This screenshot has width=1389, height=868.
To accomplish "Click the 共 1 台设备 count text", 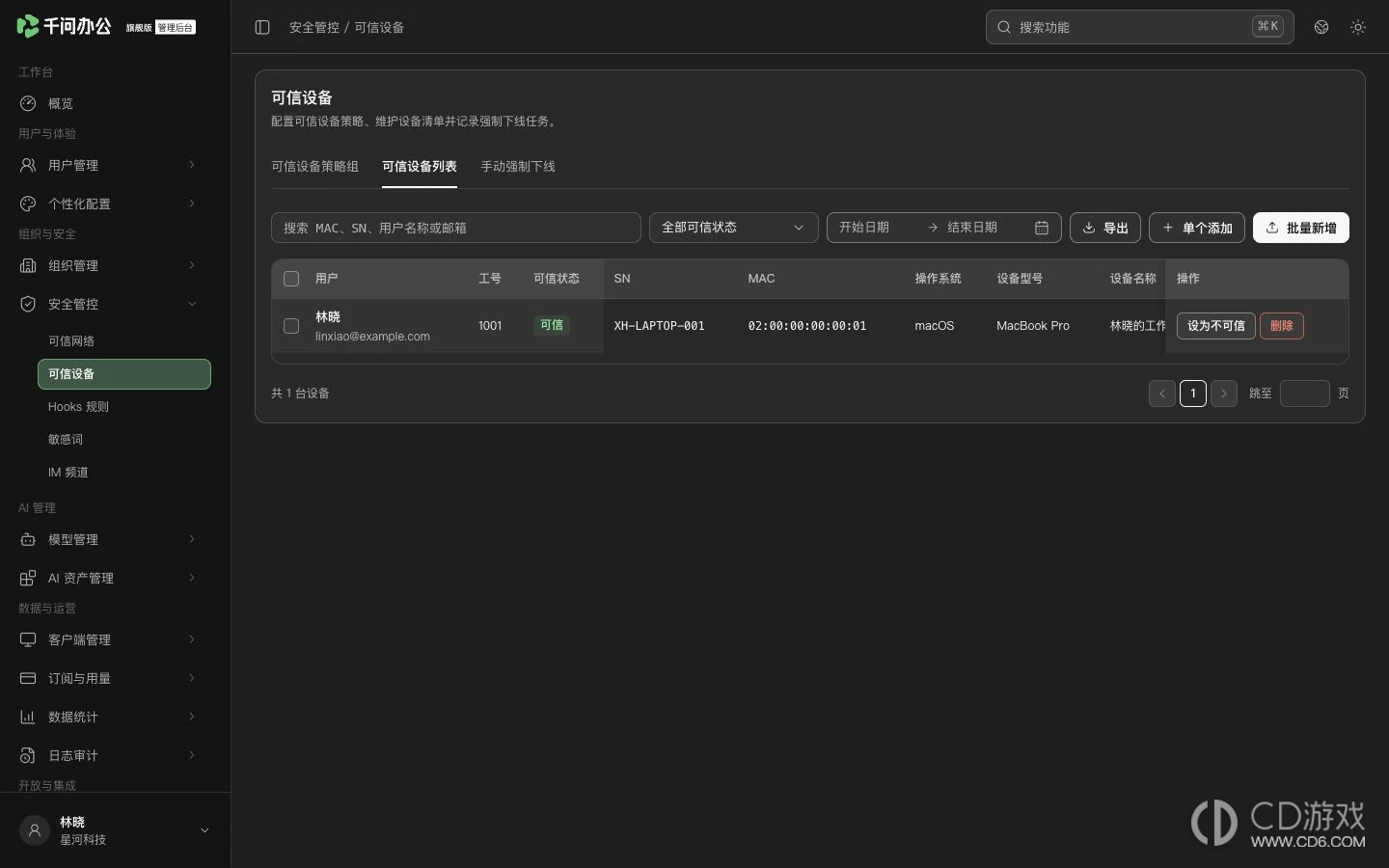I will [x=300, y=393].
